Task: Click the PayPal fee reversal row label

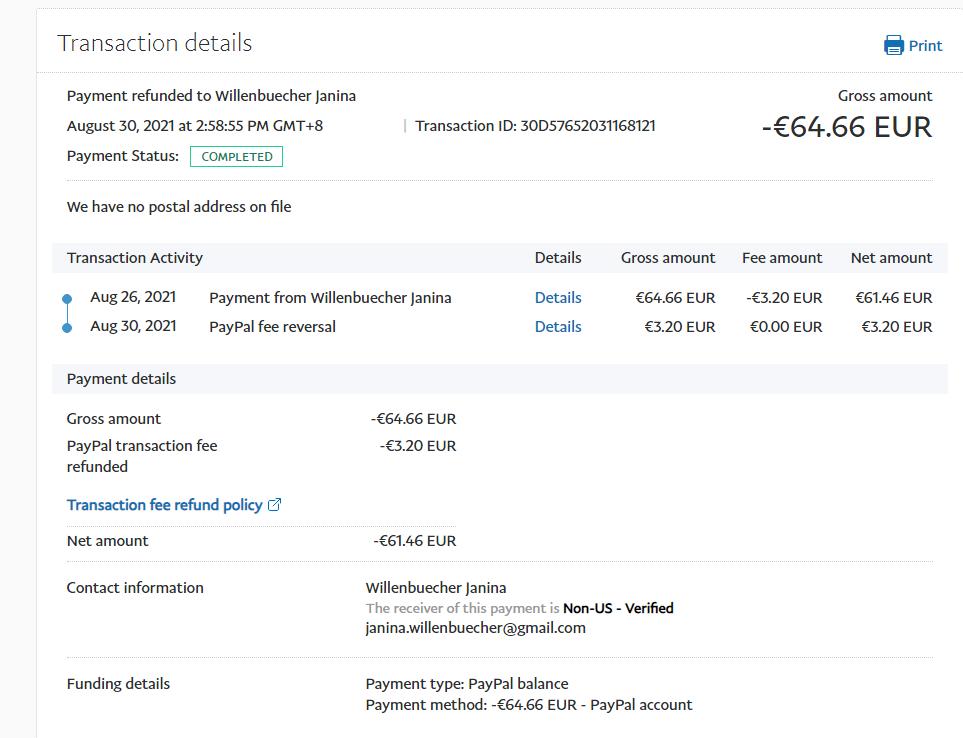Action: click(272, 326)
